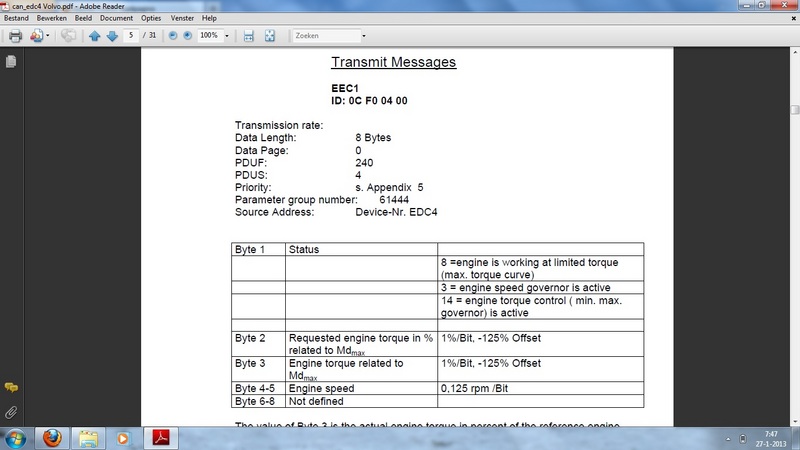Open the Venster menu
The image size is (800, 450).
181,18
